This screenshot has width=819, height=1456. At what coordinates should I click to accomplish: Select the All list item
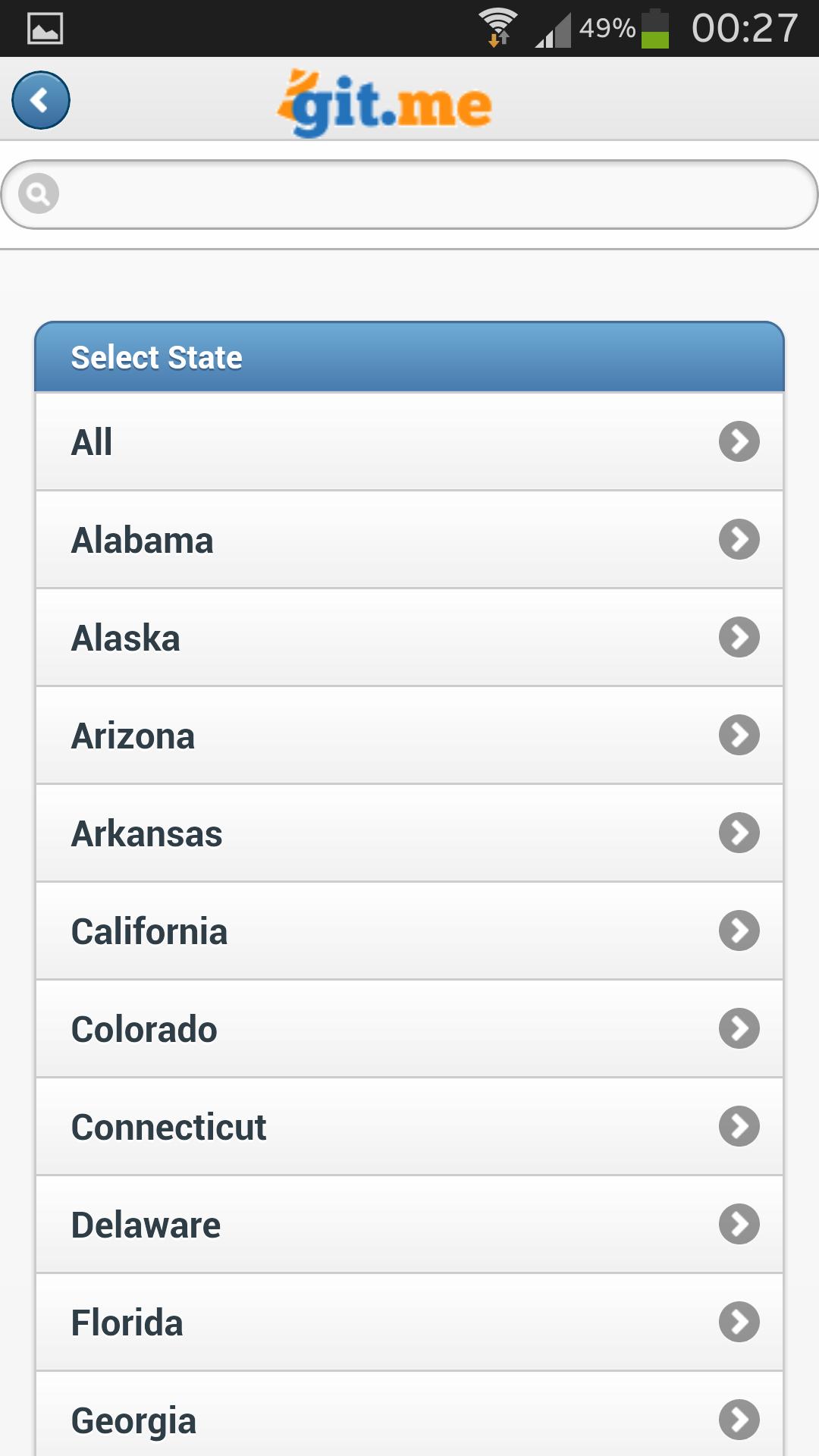point(409,441)
